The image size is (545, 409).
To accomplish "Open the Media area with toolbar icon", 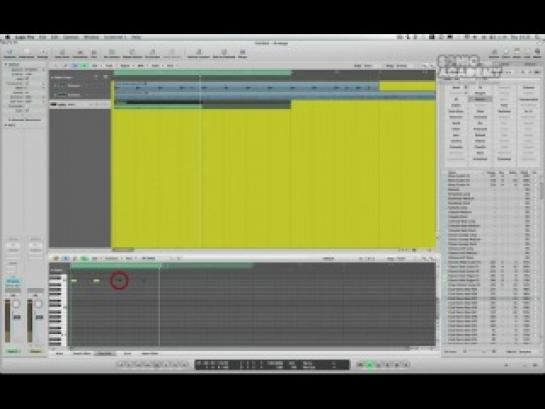I will tap(537, 53).
